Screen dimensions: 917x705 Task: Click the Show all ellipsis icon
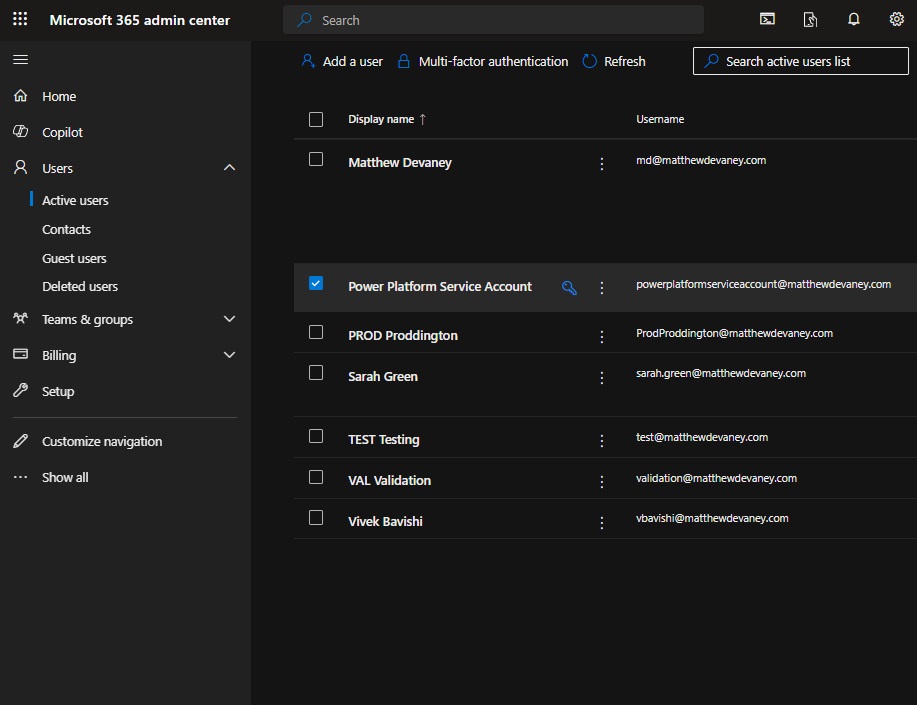tap(20, 477)
